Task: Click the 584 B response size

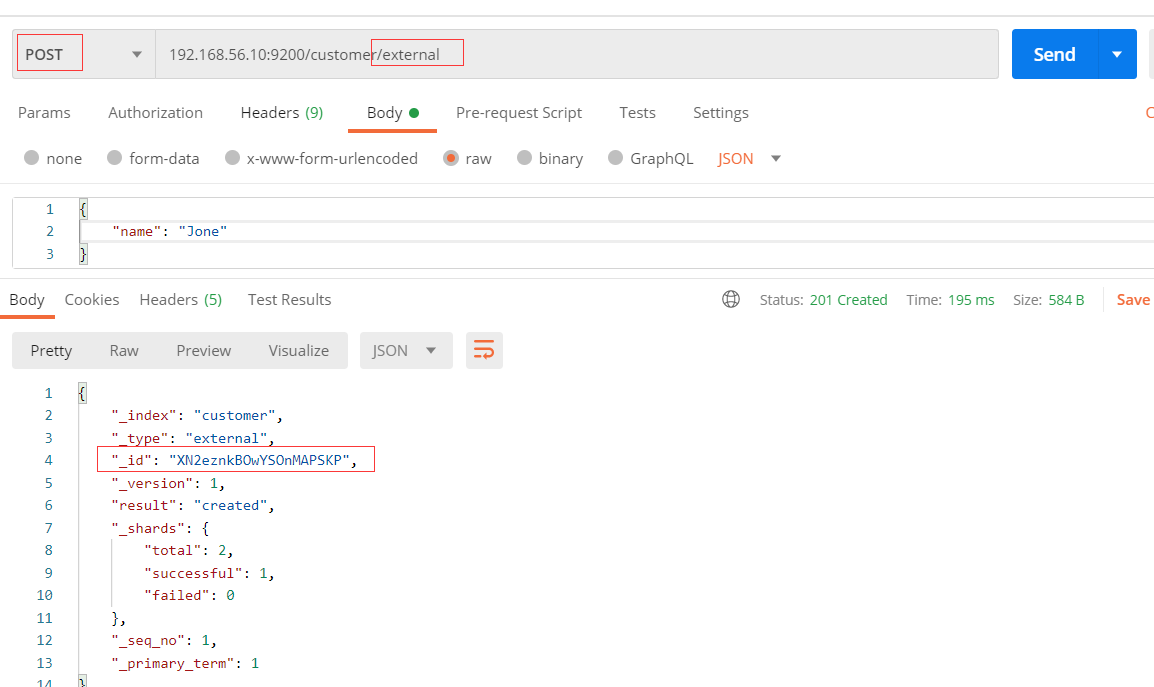Action: coord(1066,300)
